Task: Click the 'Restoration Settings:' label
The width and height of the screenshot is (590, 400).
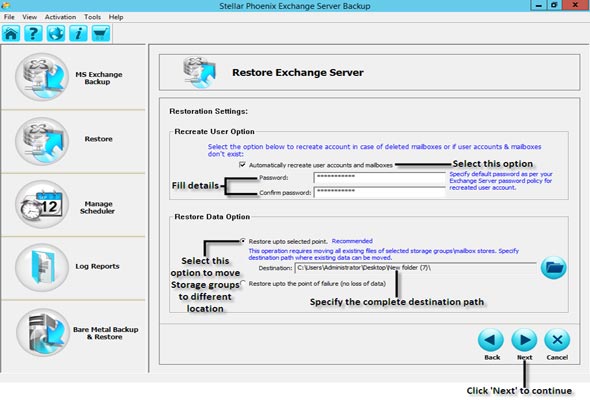Action: 208,111
